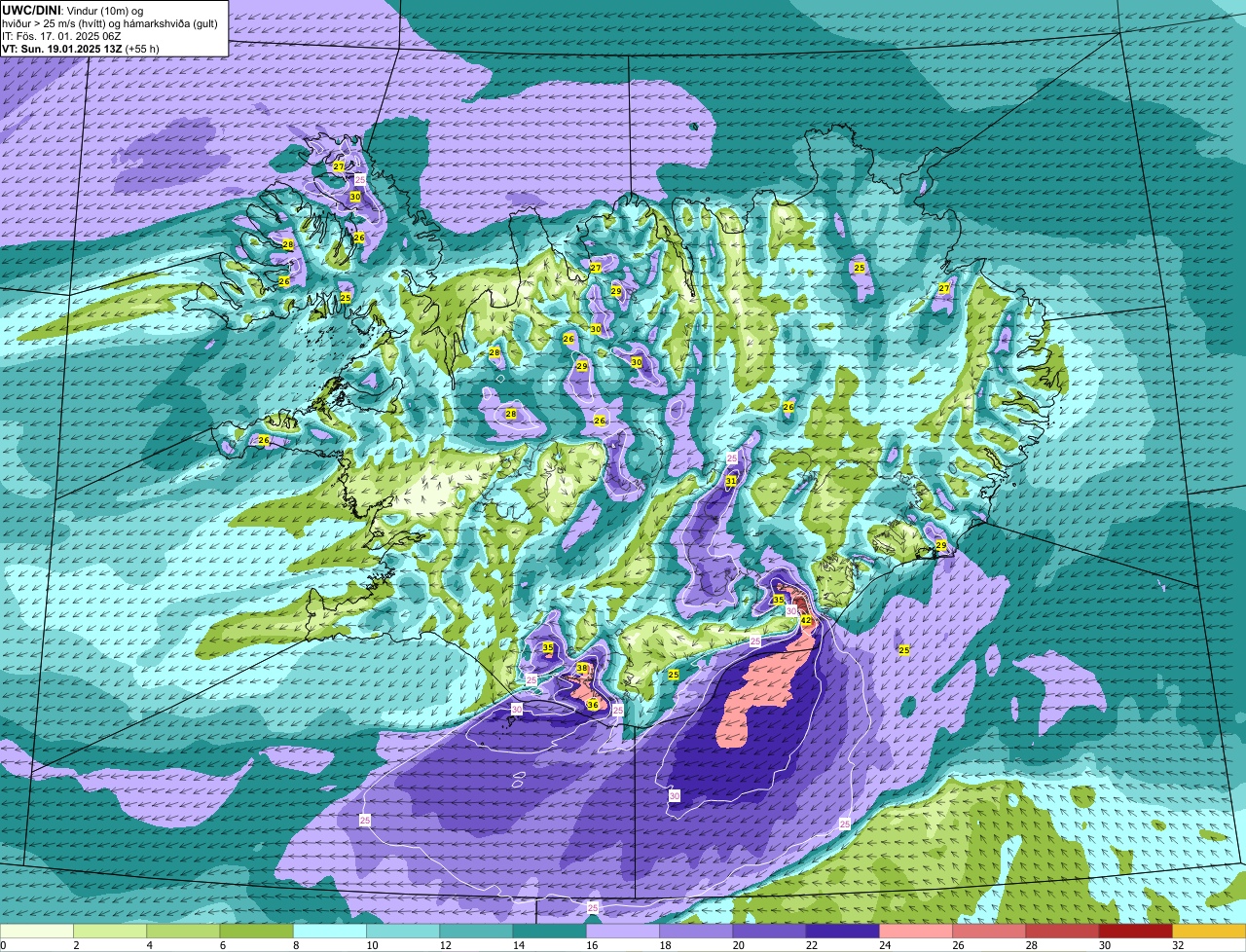Pick the 16–18 m/s light lavender scale swatch
The width and height of the screenshot is (1246, 952).
[623, 931]
